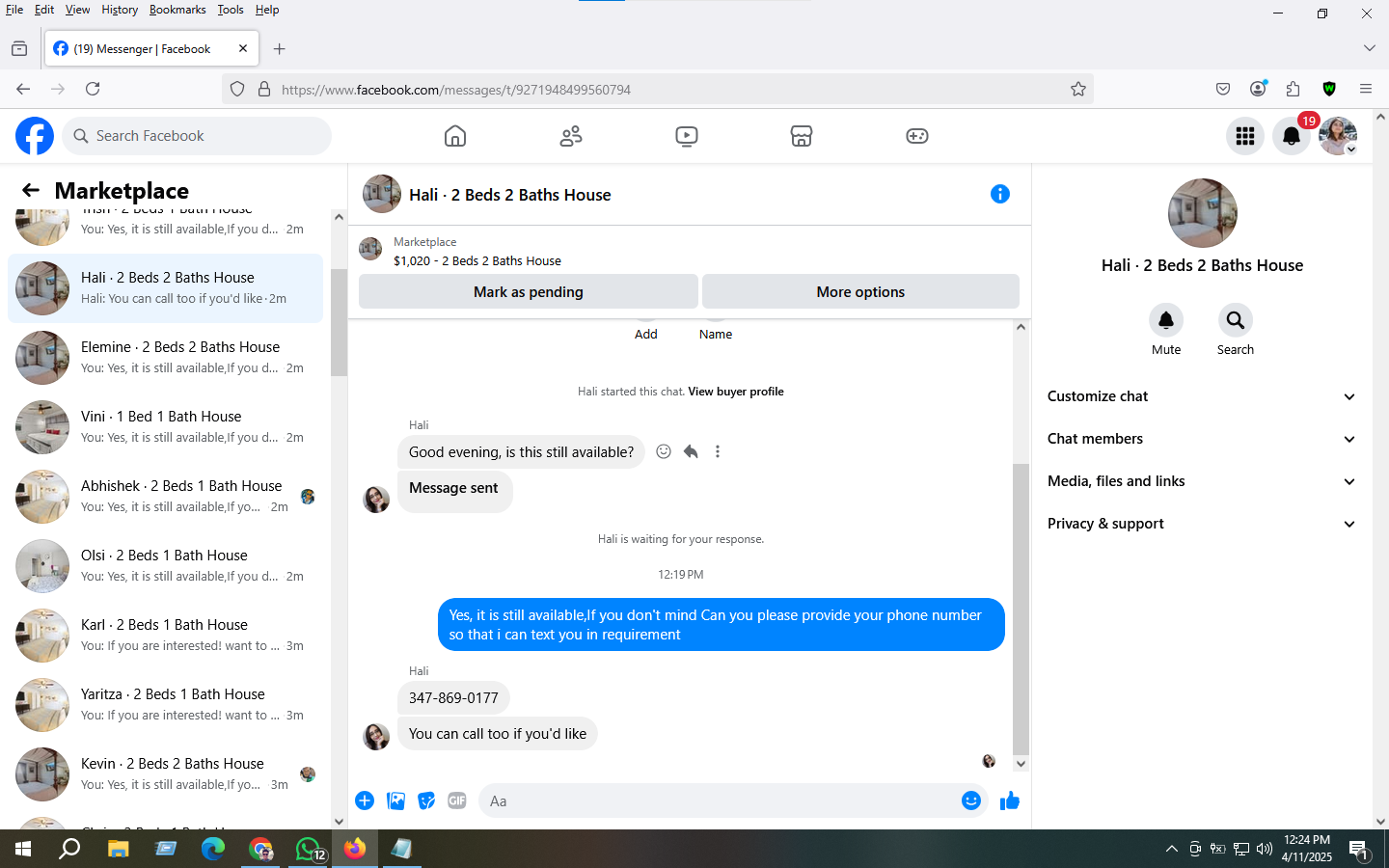Click the phone number message 347-869-0177
Image resolution: width=1389 pixels, height=868 pixels.
pos(453,697)
